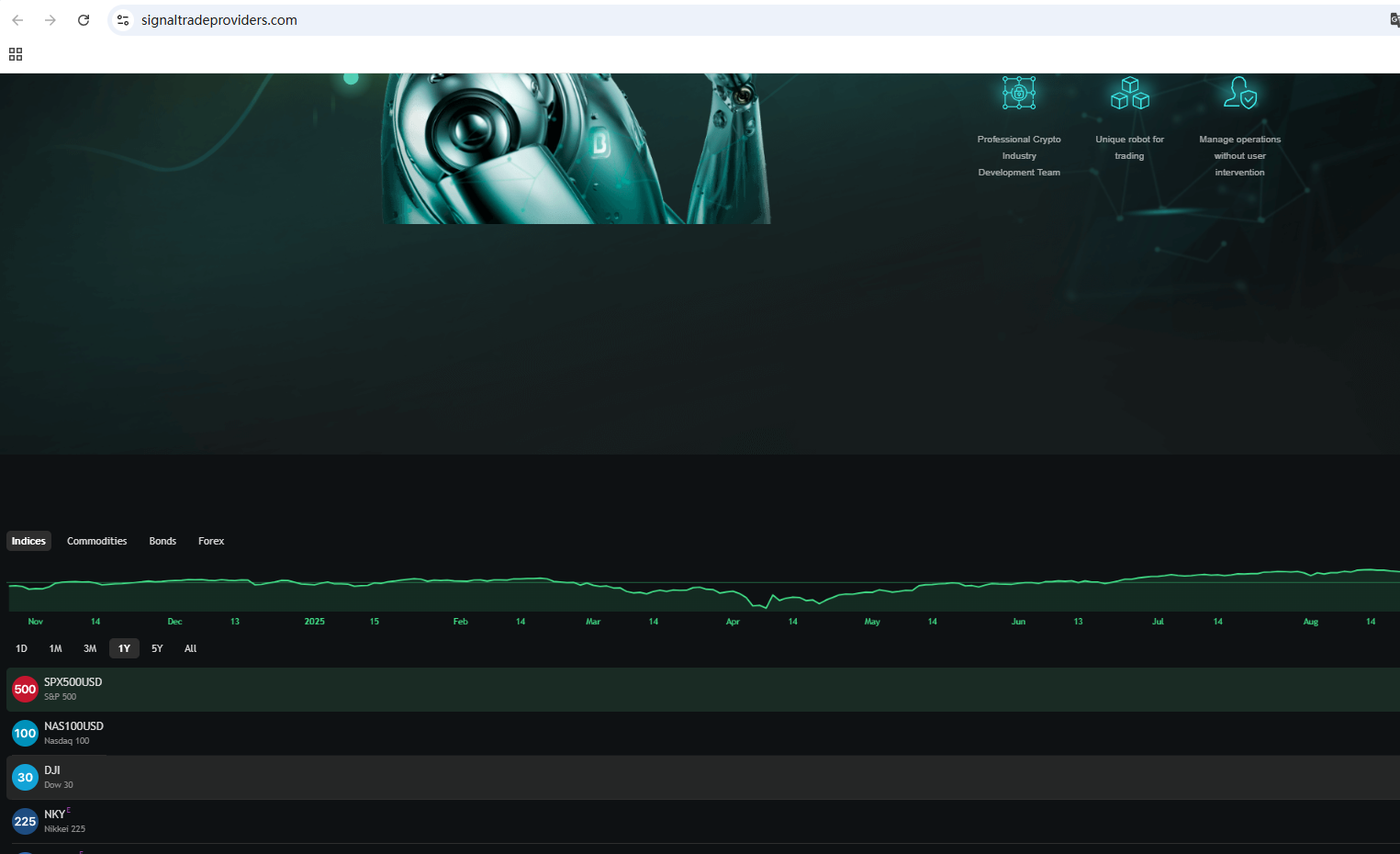Click the 2025 label on chart axis
Screen dimensions: 1400x854
(314, 622)
